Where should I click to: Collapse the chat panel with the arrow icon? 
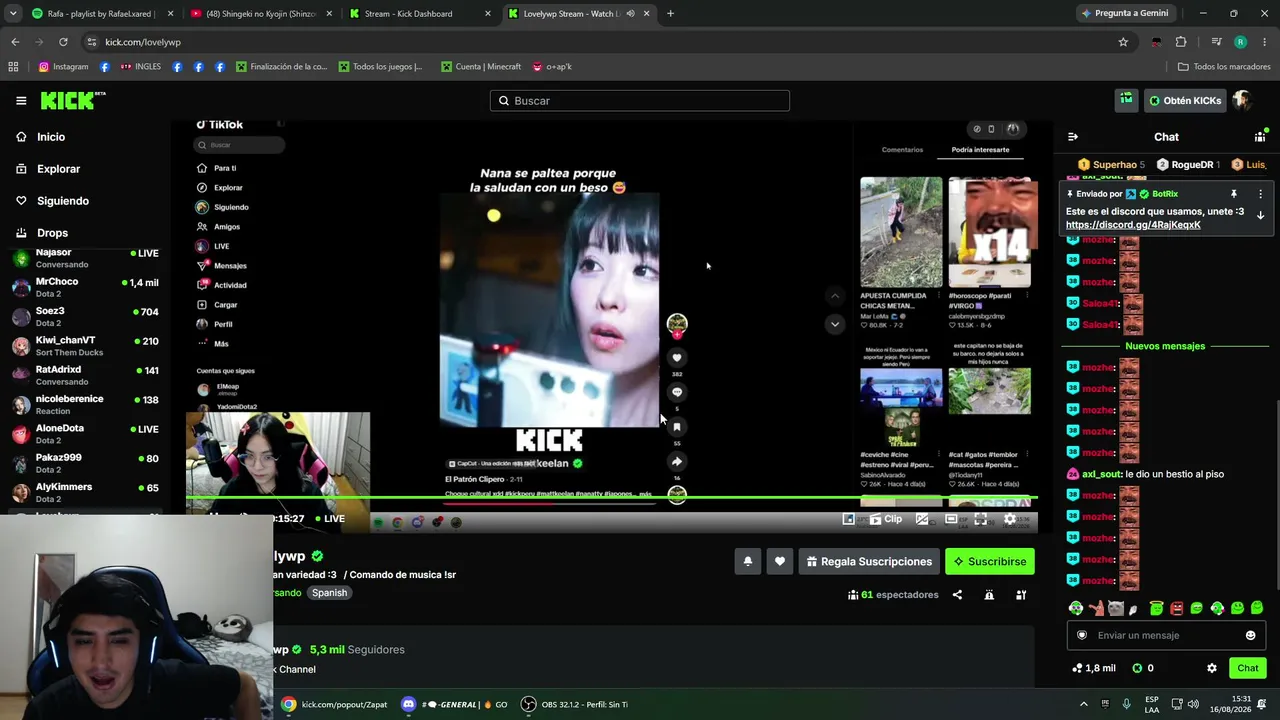[x=1073, y=137]
